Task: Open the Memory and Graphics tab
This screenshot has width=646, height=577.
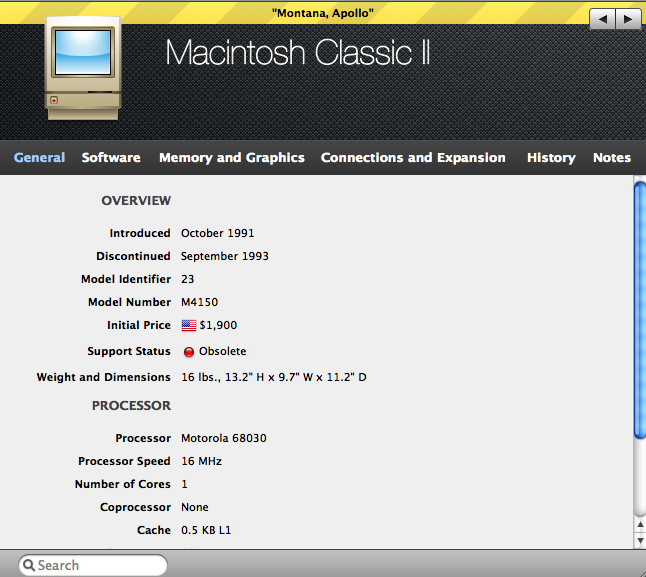Action: [232, 157]
